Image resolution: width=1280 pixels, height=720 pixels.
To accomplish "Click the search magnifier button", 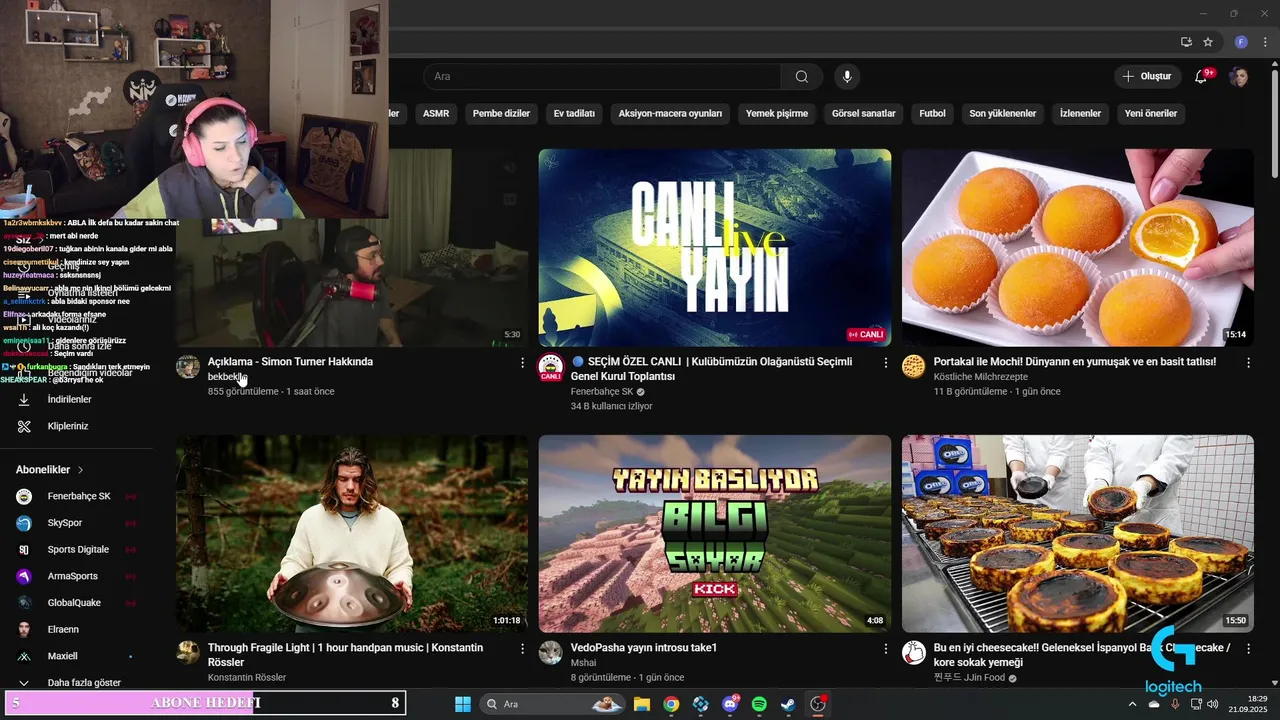I will 801,77.
